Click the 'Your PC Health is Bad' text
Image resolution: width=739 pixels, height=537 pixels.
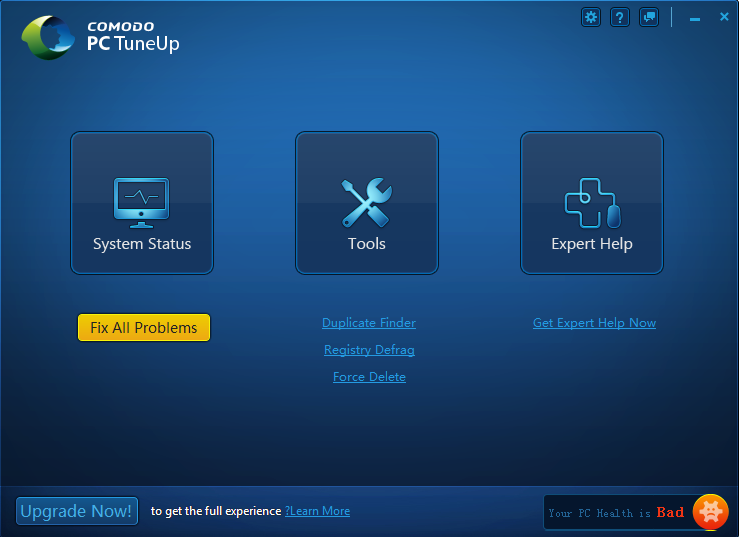[616, 513]
